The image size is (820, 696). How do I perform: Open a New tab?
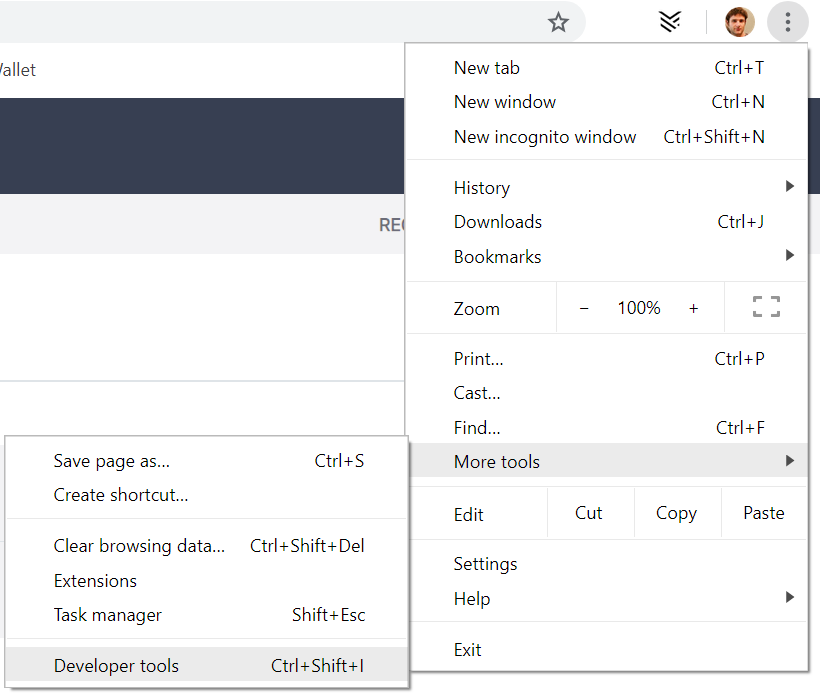[x=608, y=68]
